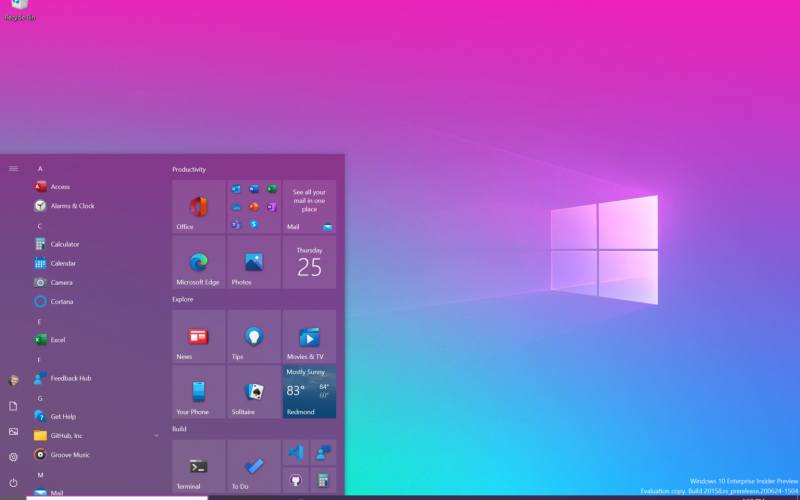Launch Excel from the app list
The image size is (800, 500).
[x=97, y=340]
